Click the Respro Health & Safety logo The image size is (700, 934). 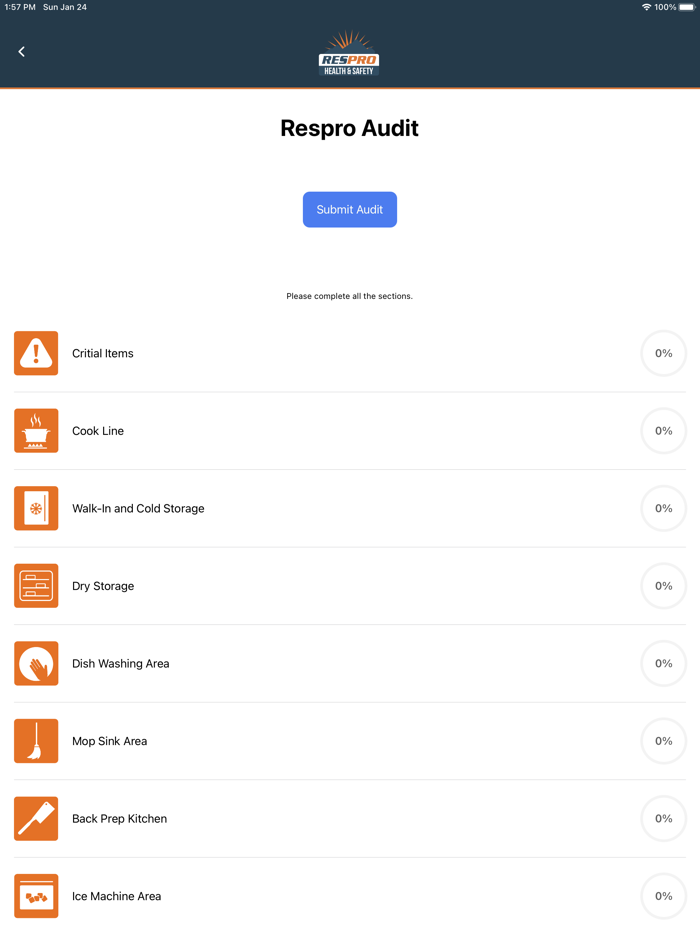(x=349, y=53)
